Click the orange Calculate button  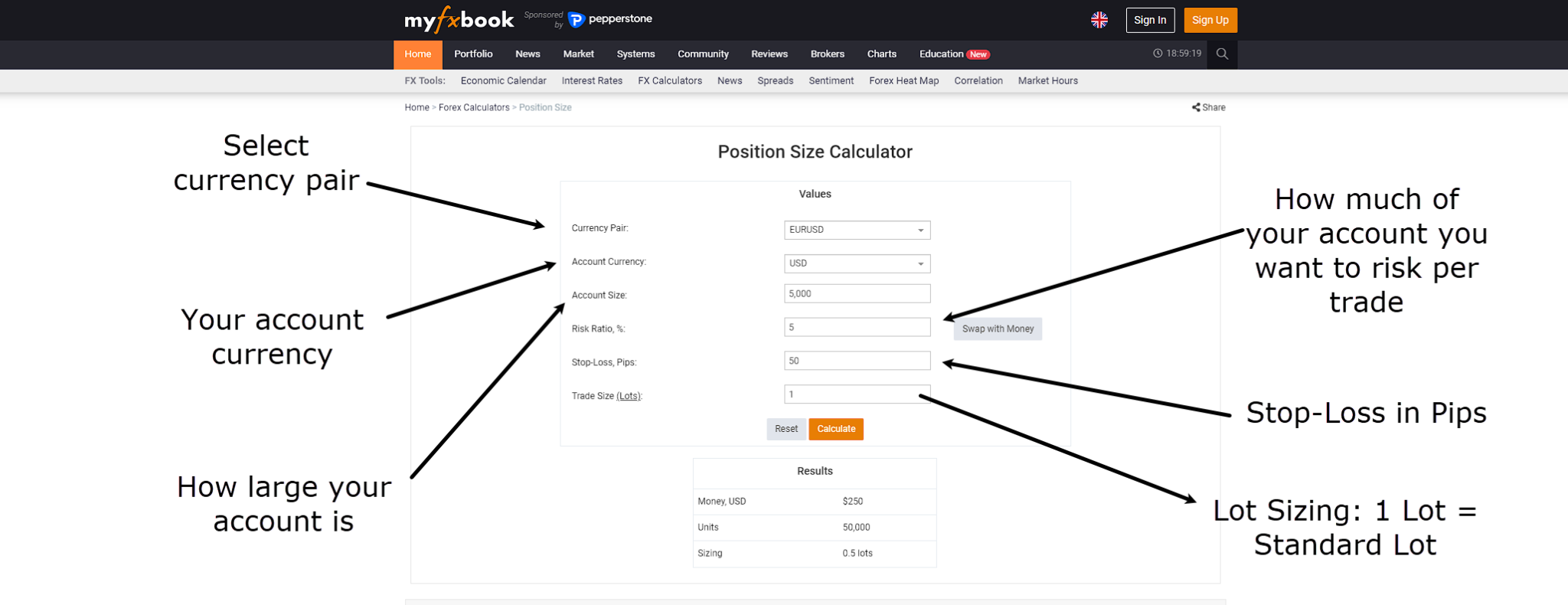[836, 429]
